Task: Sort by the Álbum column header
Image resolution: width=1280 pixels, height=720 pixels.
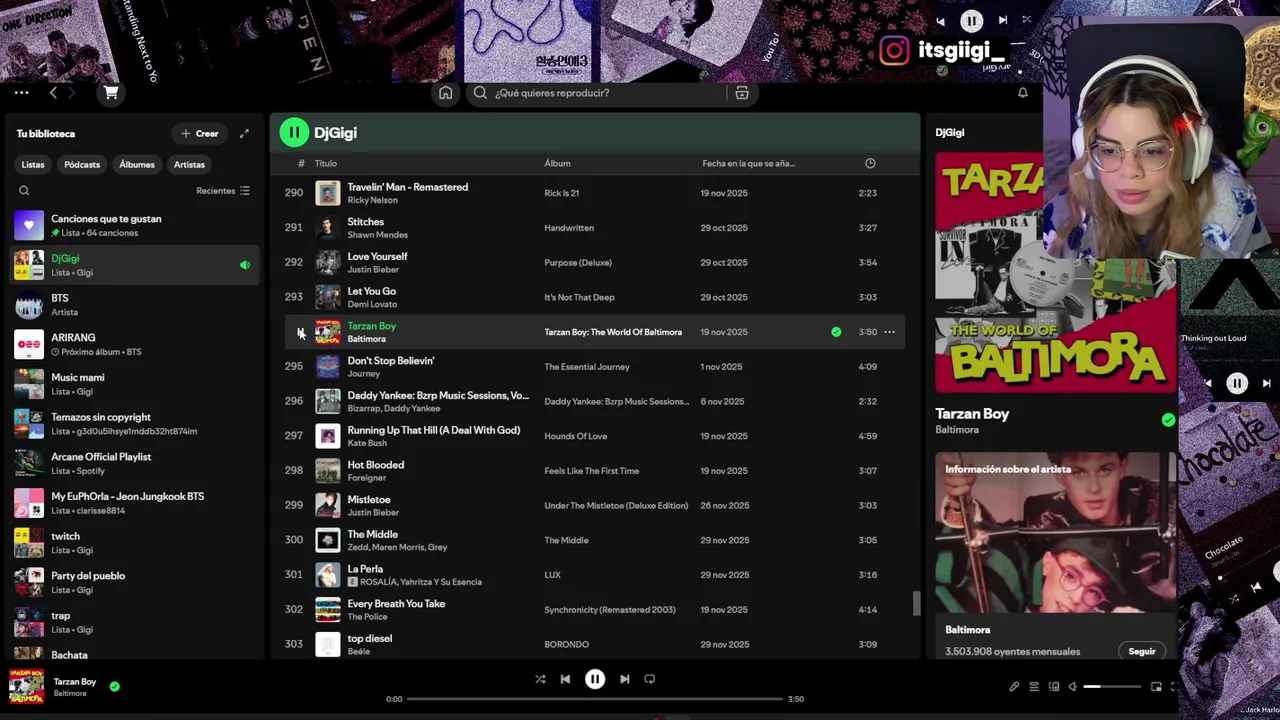Action: pyautogui.click(x=557, y=163)
